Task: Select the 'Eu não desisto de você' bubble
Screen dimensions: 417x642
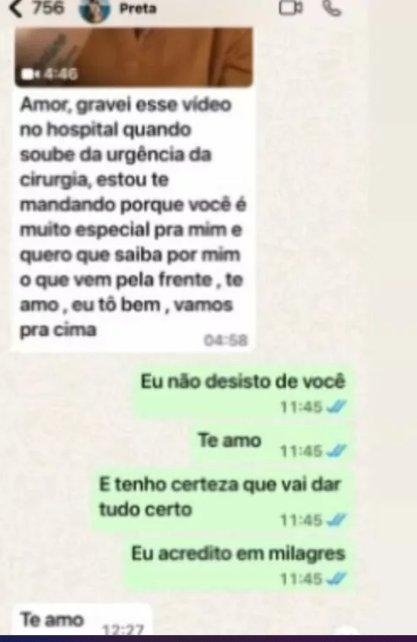Action: [244, 392]
